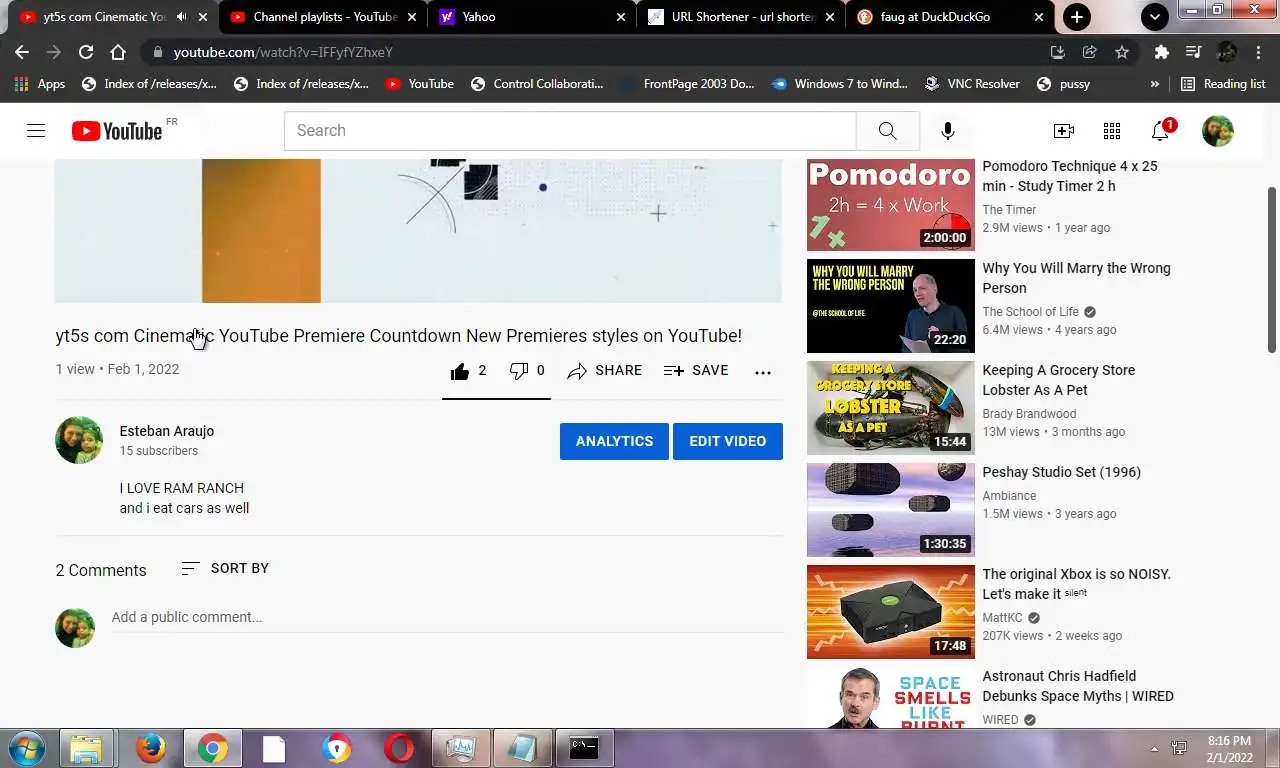Close the Yahoo tab
This screenshot has width=1280, height=768.
[x=621, y=17]
